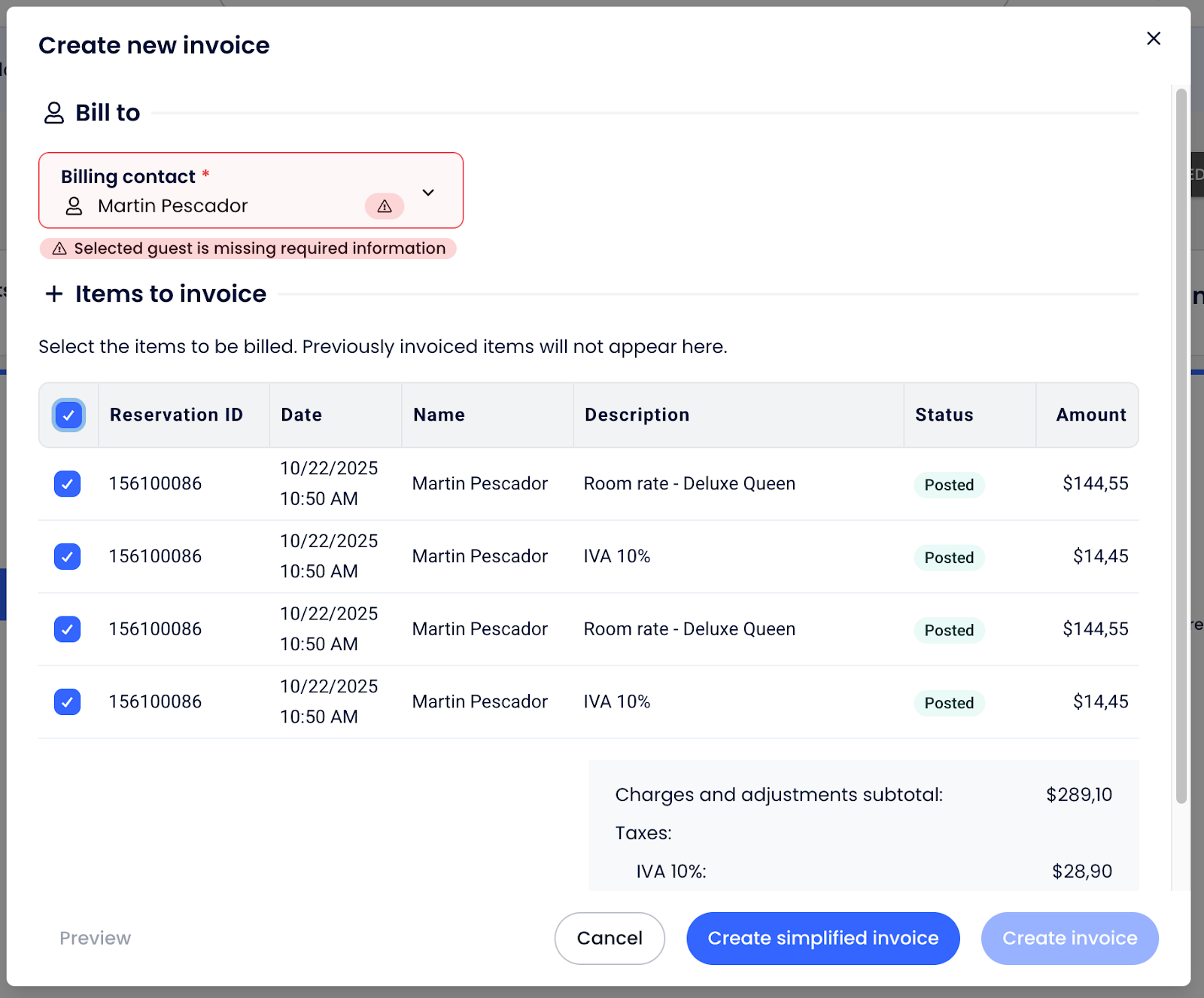Click Create simplified invoice button

(x=822, y=939)
